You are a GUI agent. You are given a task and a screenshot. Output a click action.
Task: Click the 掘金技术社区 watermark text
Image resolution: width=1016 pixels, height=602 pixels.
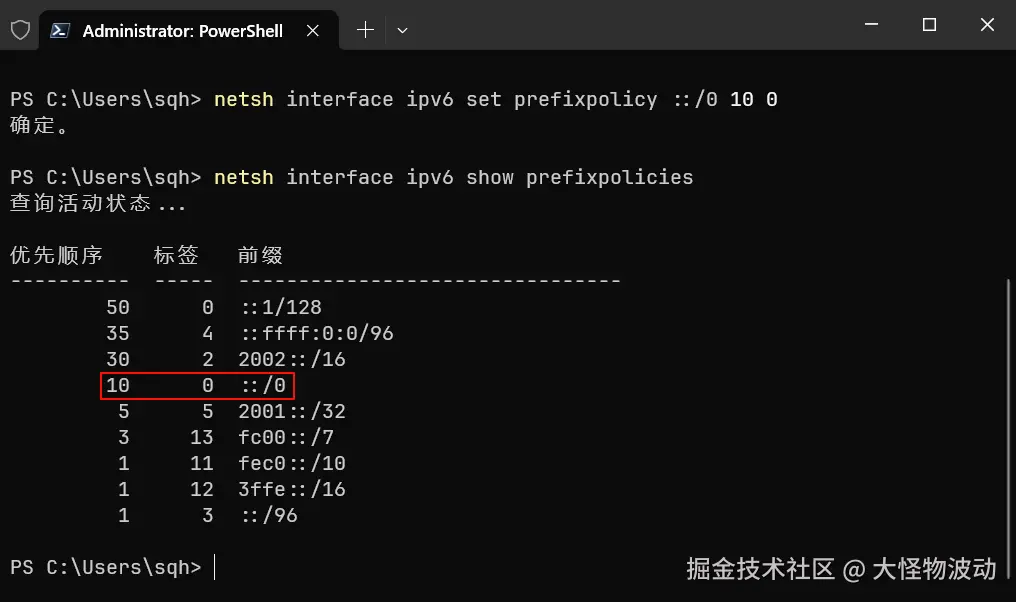click(760, 569)
